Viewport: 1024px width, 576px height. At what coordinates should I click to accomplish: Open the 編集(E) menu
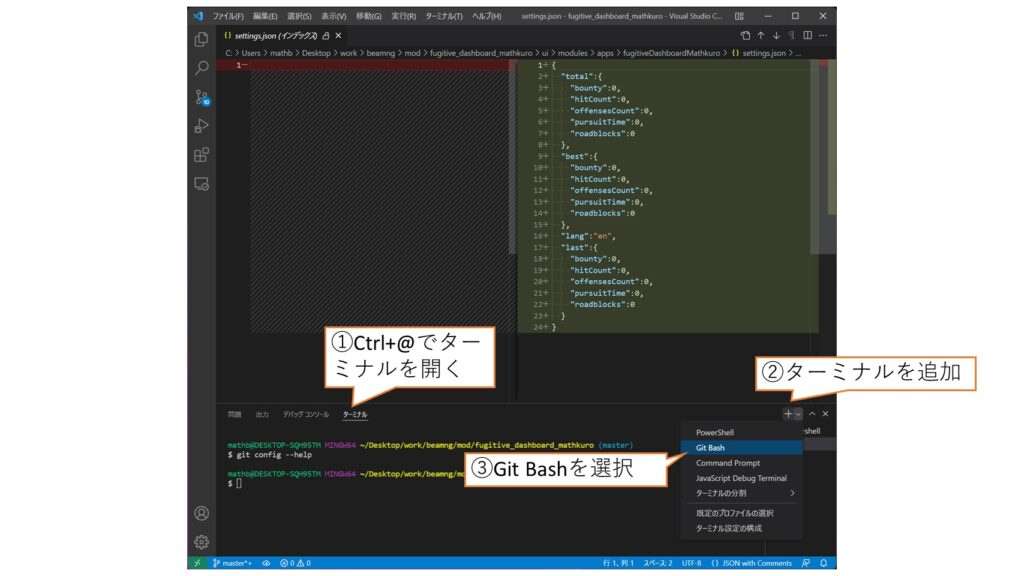265,16
